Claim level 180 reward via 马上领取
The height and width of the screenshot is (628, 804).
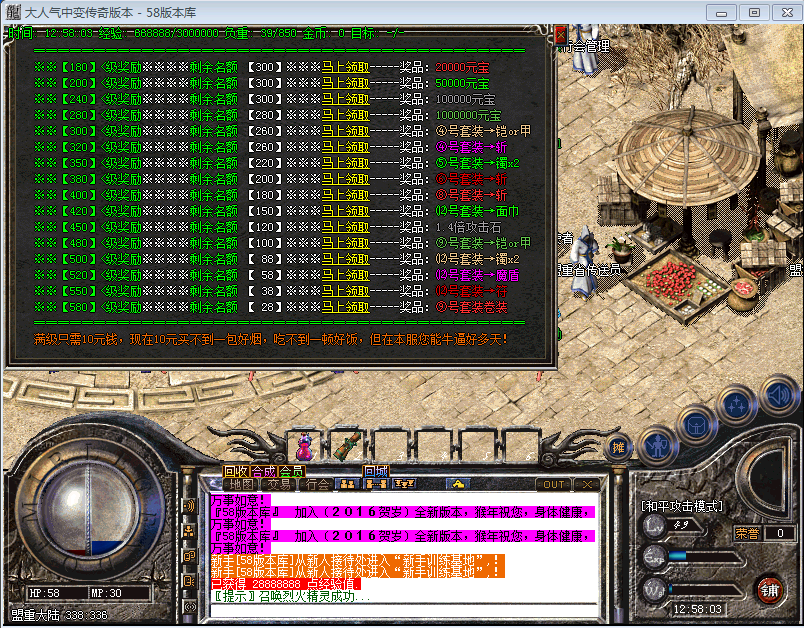(x=346, y=67)
